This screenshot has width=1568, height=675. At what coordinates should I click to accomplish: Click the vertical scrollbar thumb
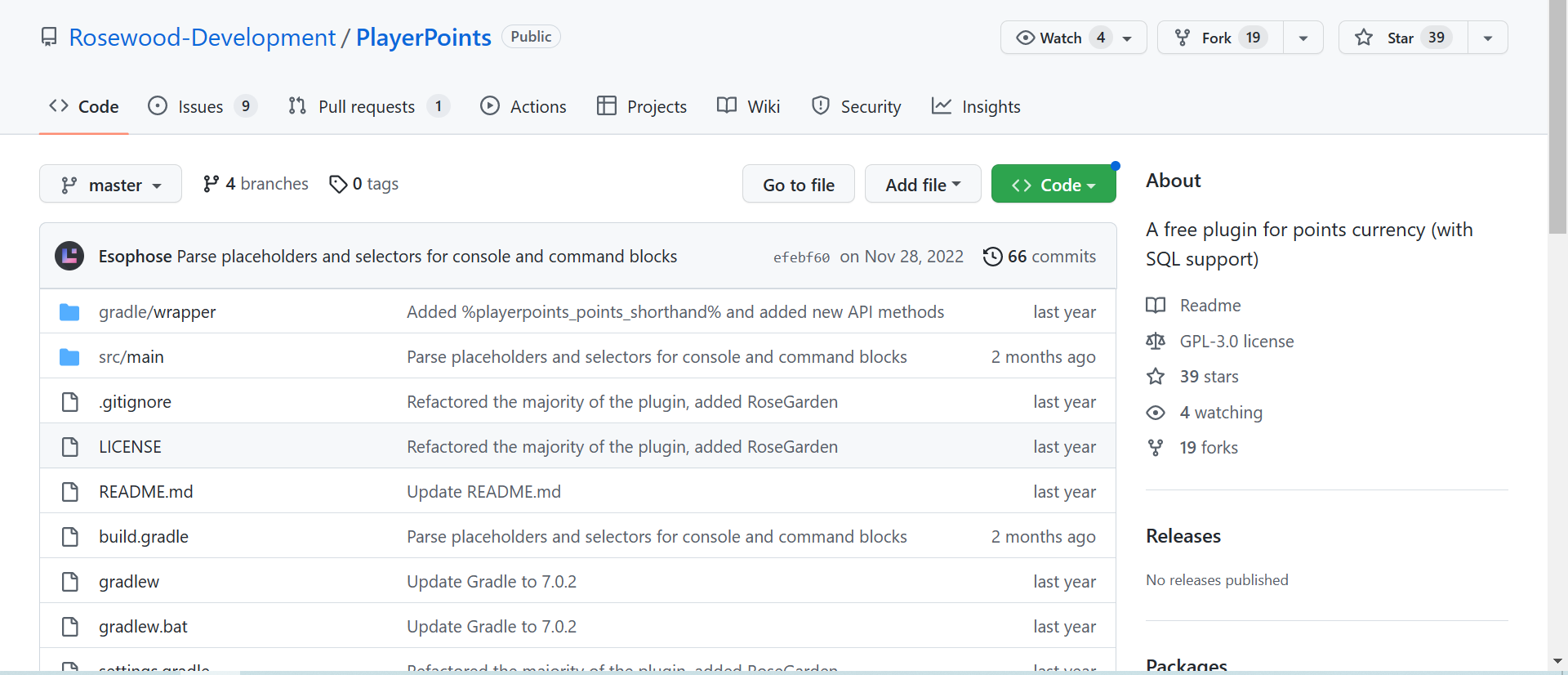point(1558,118)
